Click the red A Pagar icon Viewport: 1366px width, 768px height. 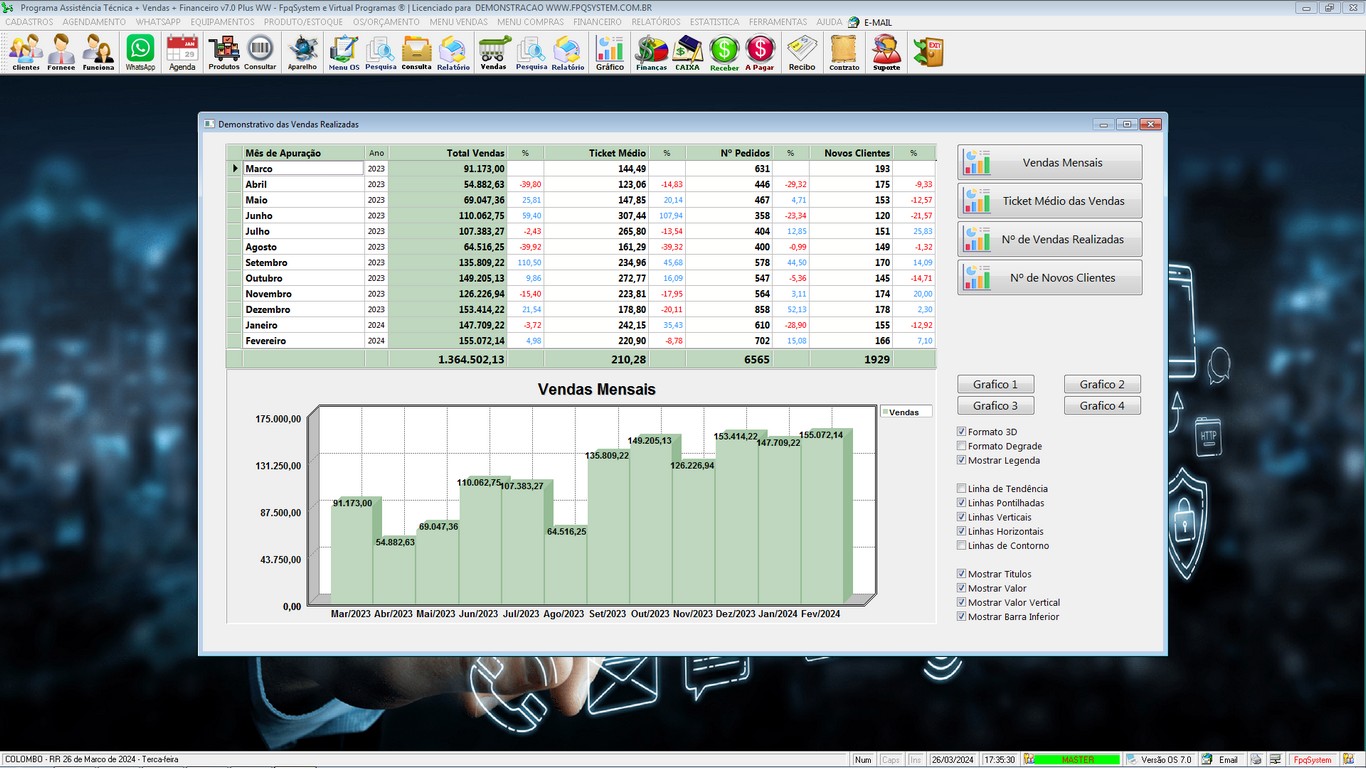[x=760, y=52]
